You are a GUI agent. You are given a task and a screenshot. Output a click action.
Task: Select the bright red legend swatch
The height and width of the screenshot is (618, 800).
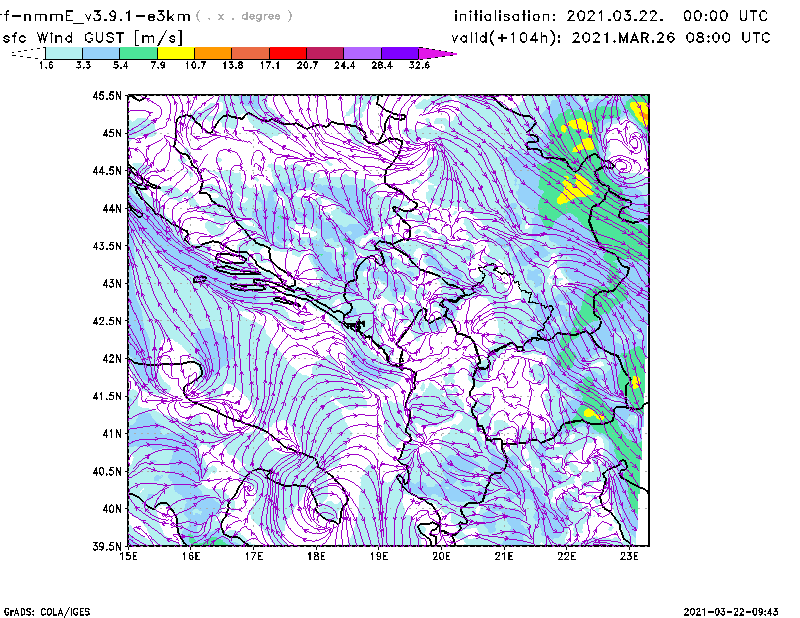(x=288, y=52)
